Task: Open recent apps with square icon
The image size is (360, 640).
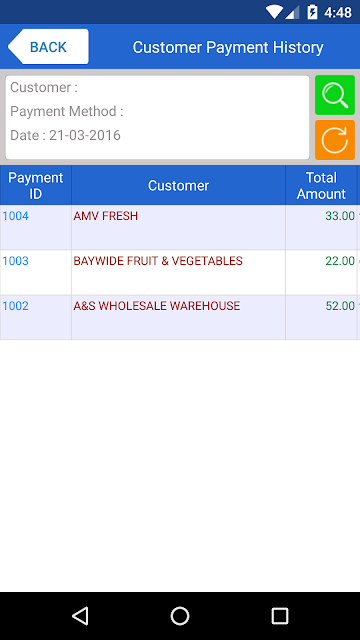Action: (280, 616)
